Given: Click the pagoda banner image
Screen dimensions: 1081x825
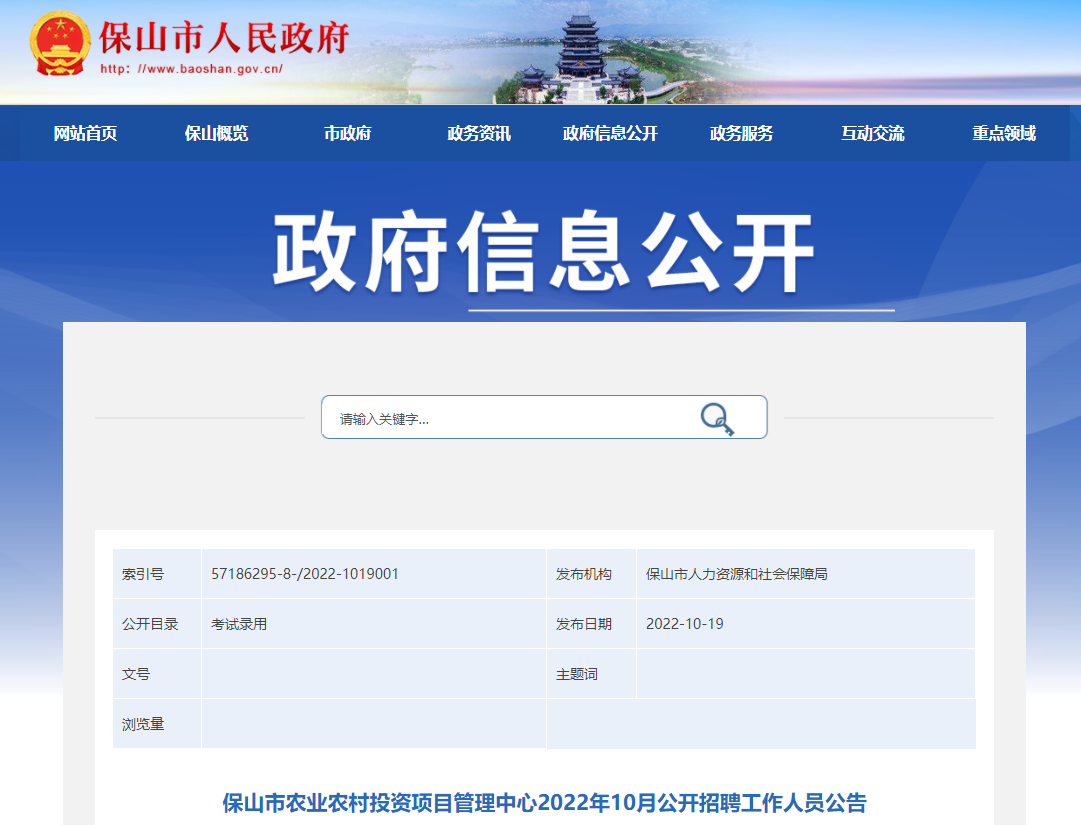Looking at the screenshot, I should pos(579,59).
